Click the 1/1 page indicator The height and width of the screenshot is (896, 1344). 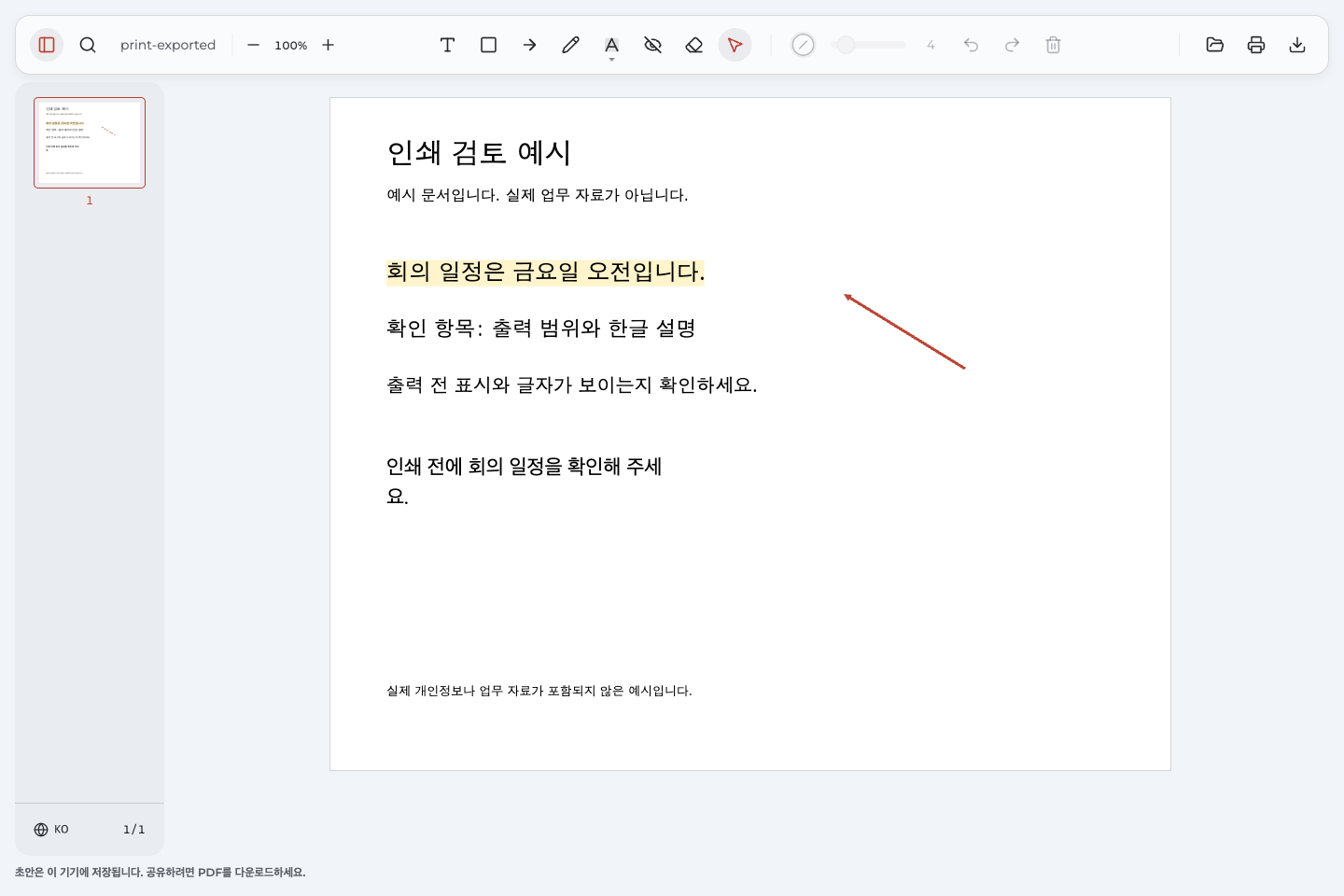(133, 830)
